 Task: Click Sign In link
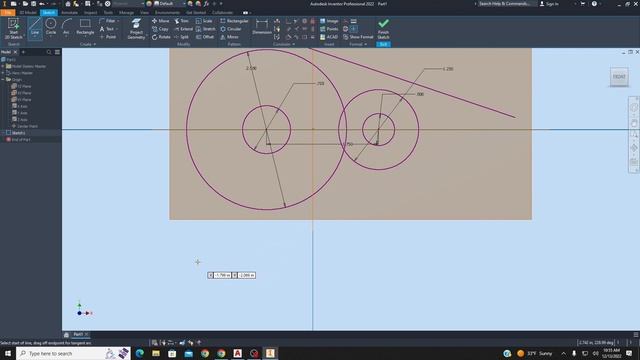549,4
